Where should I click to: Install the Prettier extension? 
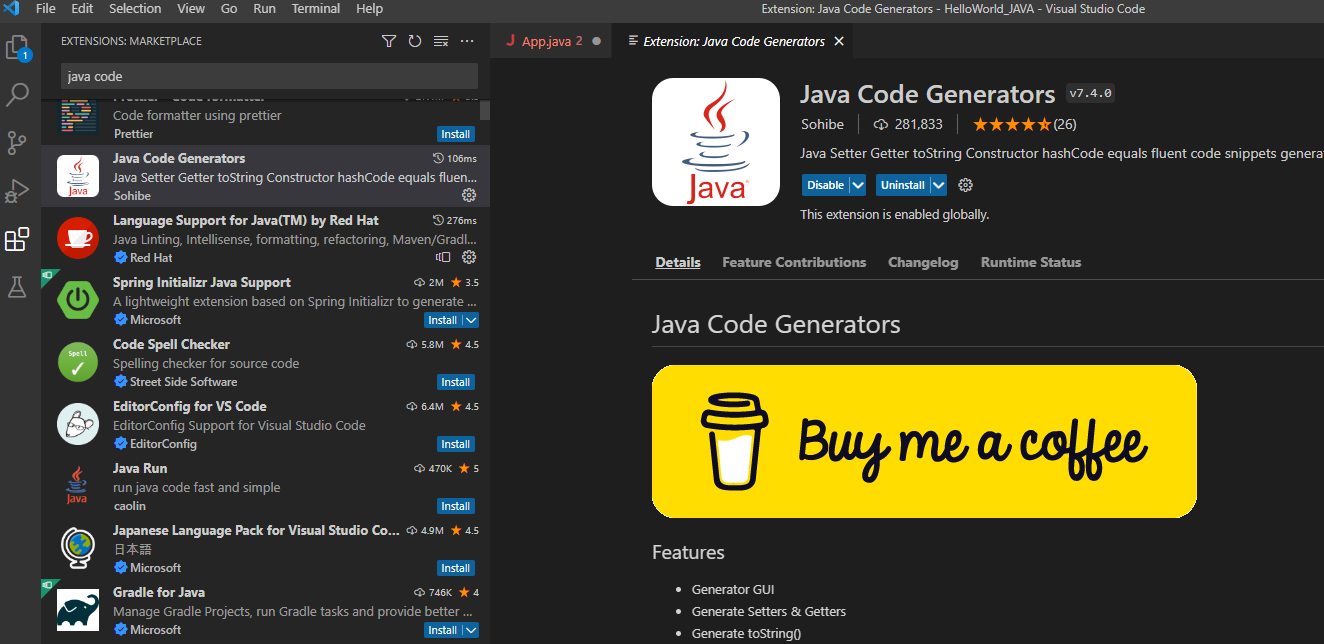pos(456,134)
